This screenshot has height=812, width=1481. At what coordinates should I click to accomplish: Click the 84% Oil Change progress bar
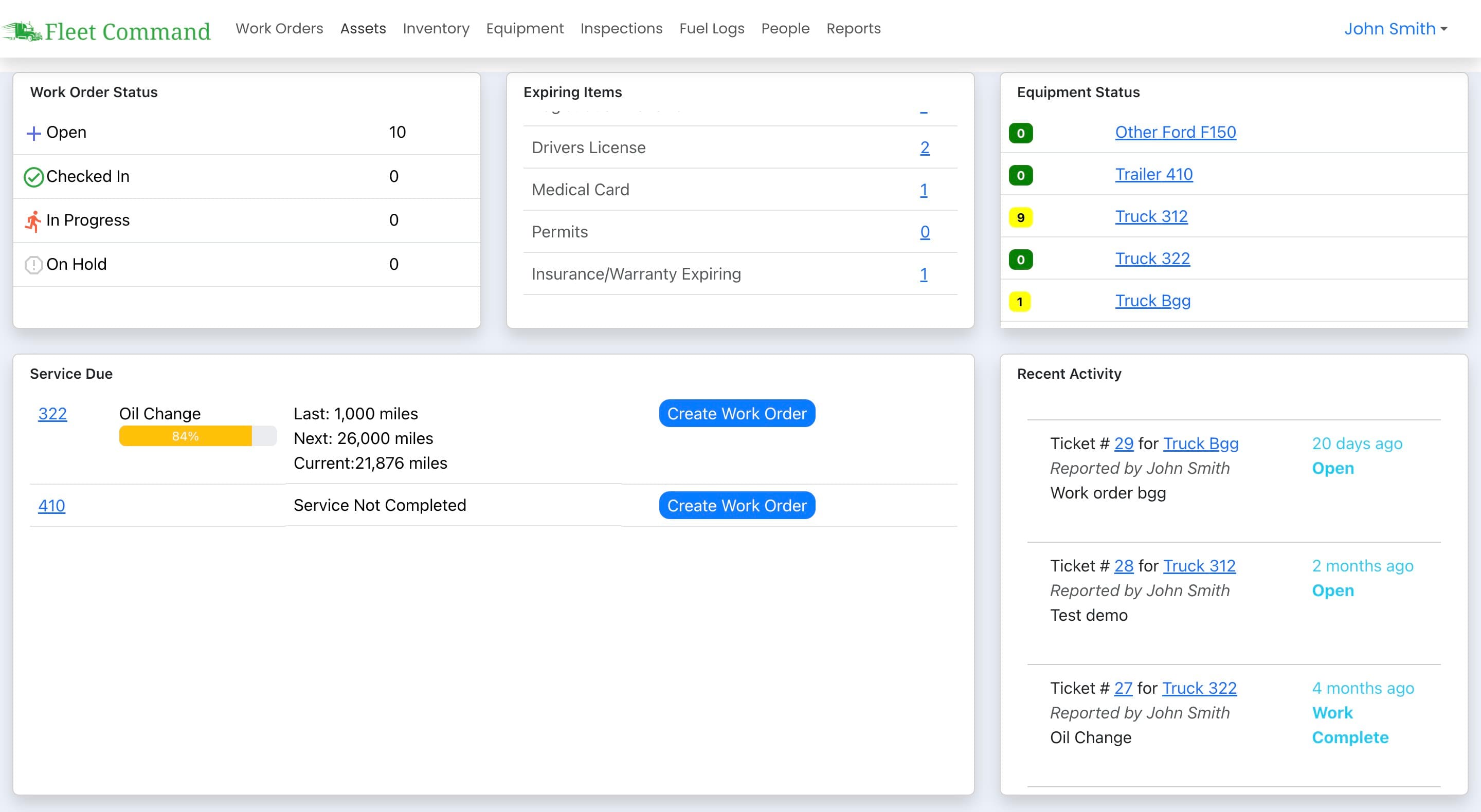coord(198,436)
